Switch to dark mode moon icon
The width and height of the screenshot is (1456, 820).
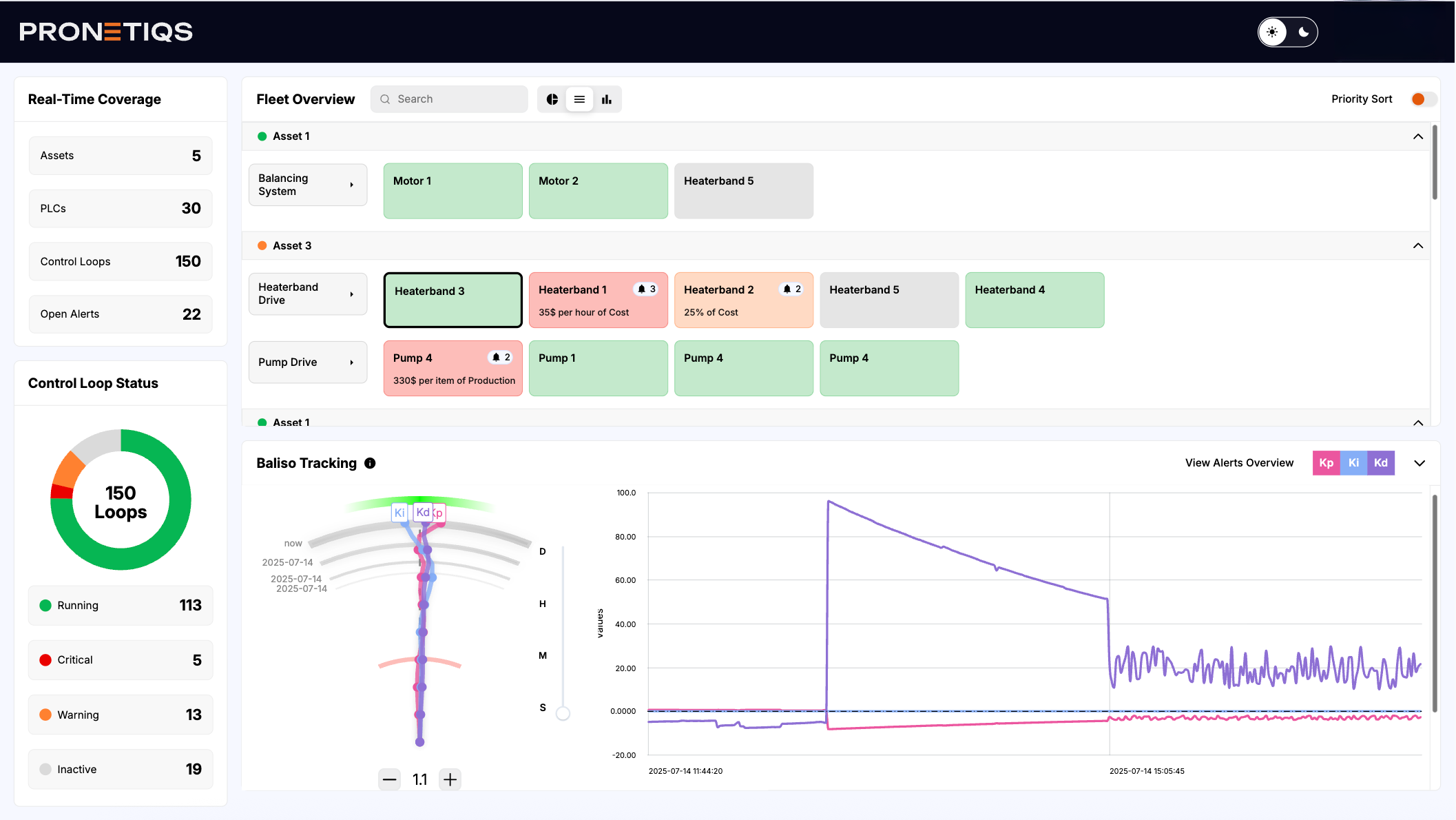(x=1303, y=32)
